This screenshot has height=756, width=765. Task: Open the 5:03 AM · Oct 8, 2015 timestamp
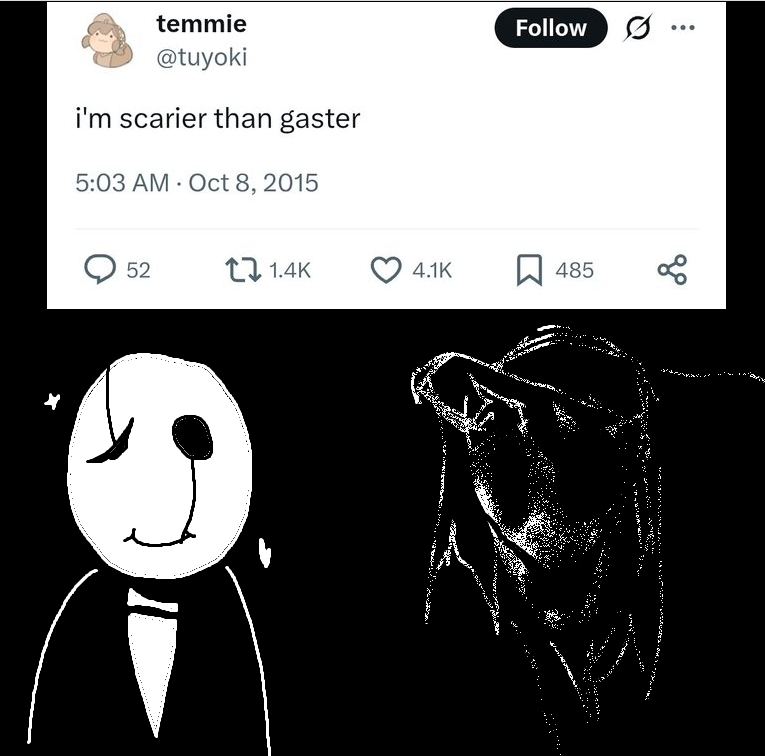click(x=197, y=183)
